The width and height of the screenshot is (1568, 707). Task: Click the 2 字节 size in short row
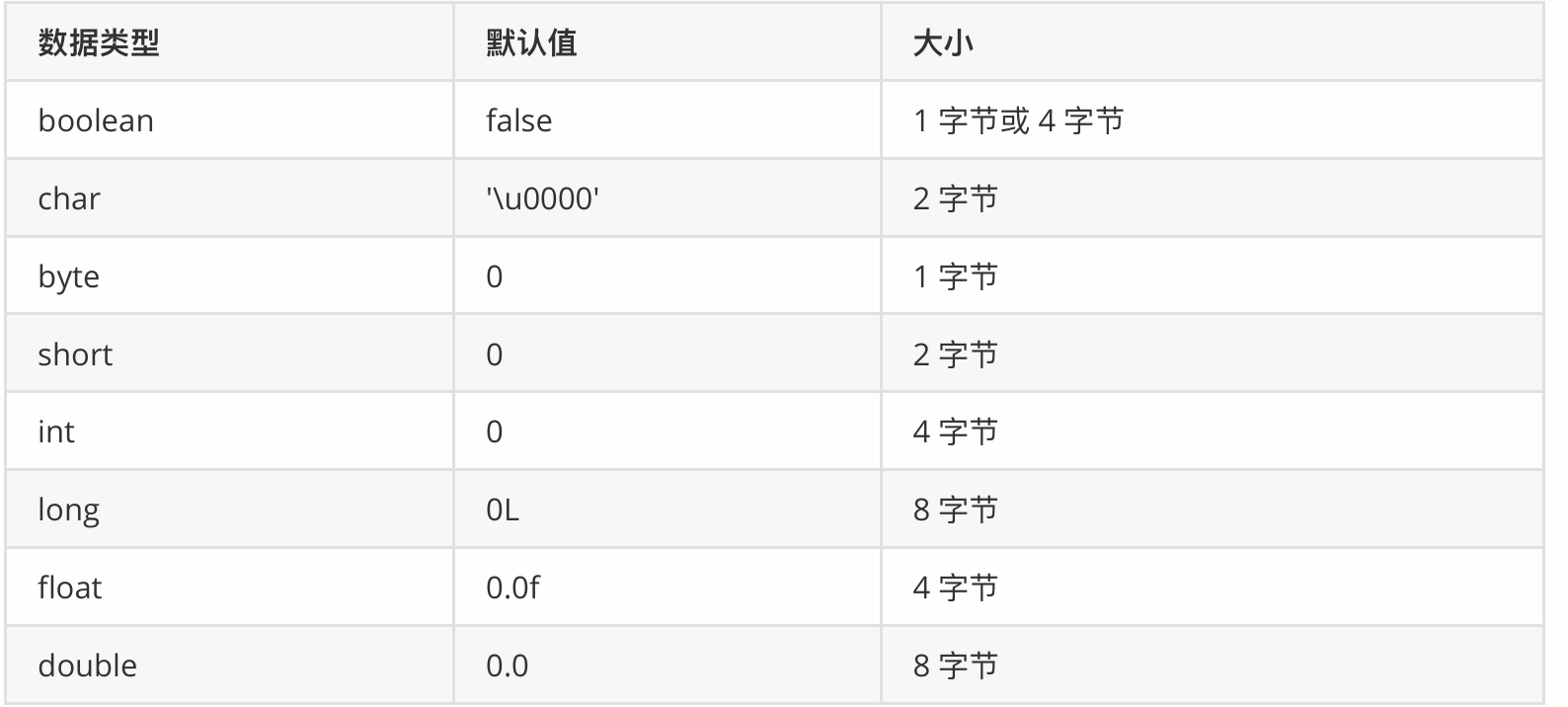955,354
